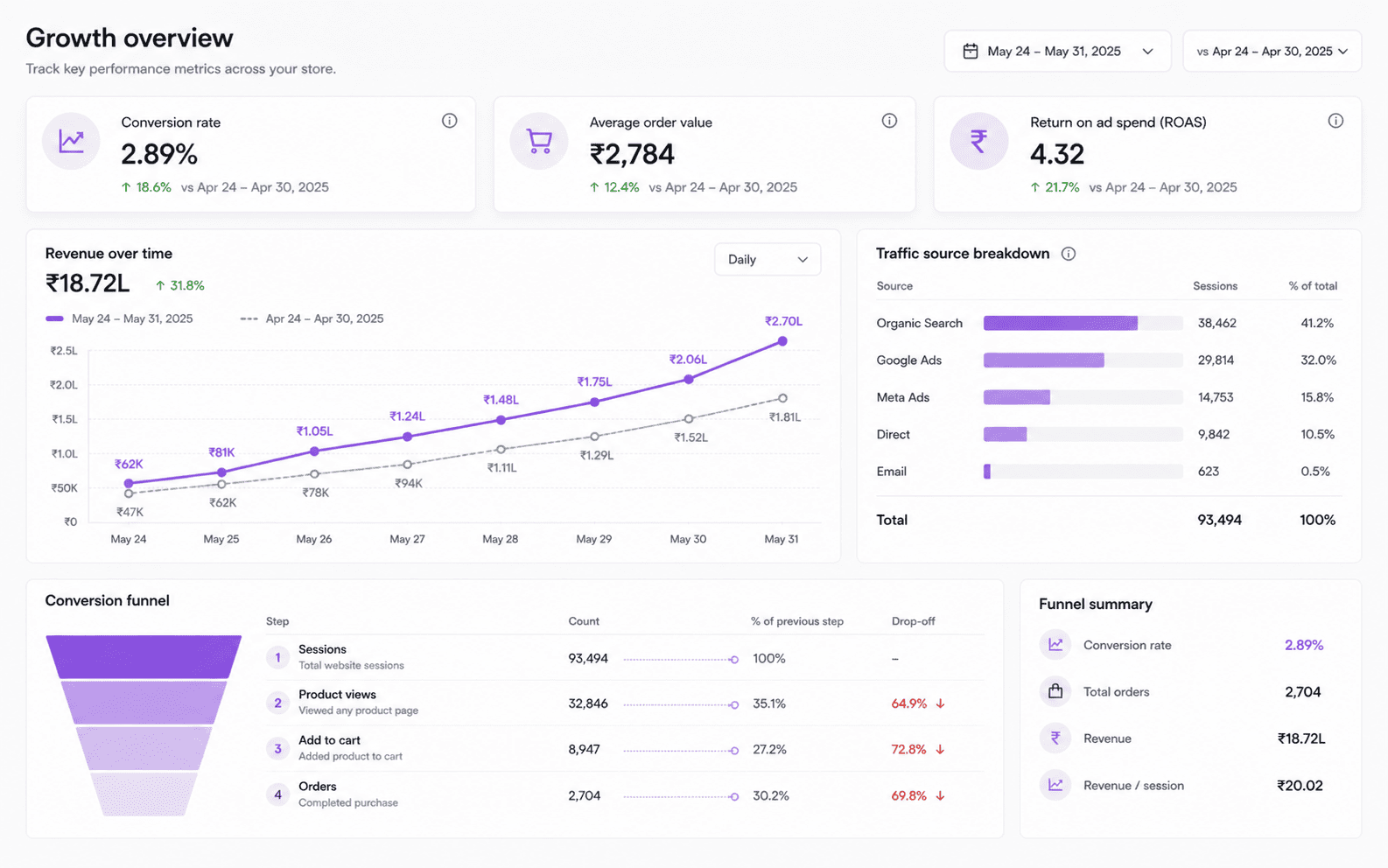The height and width of the screenshot is (868, 1388).
Task: Click the Growth overview heading
Action: click(130, 38)
